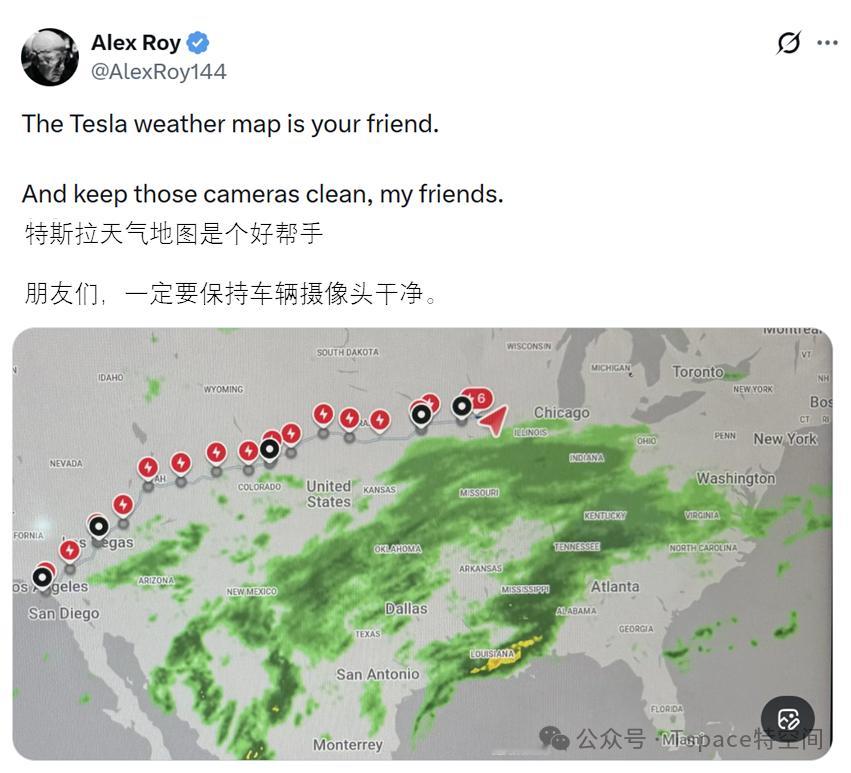Click the WeChat logo in watermark
This screenshot has width=851, height=773.
[554, 738]
